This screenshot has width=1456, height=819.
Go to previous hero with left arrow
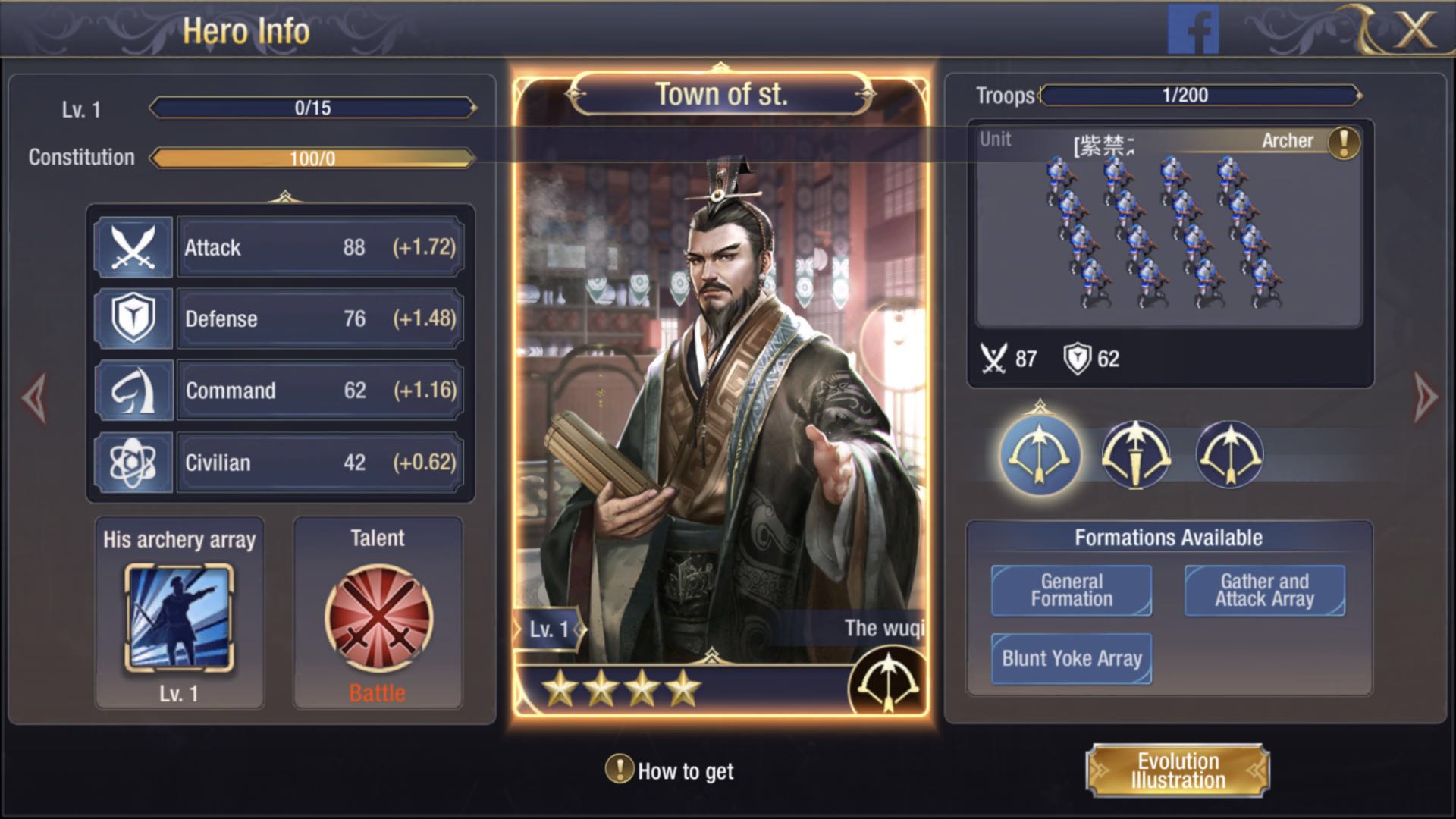click(35, 397)
